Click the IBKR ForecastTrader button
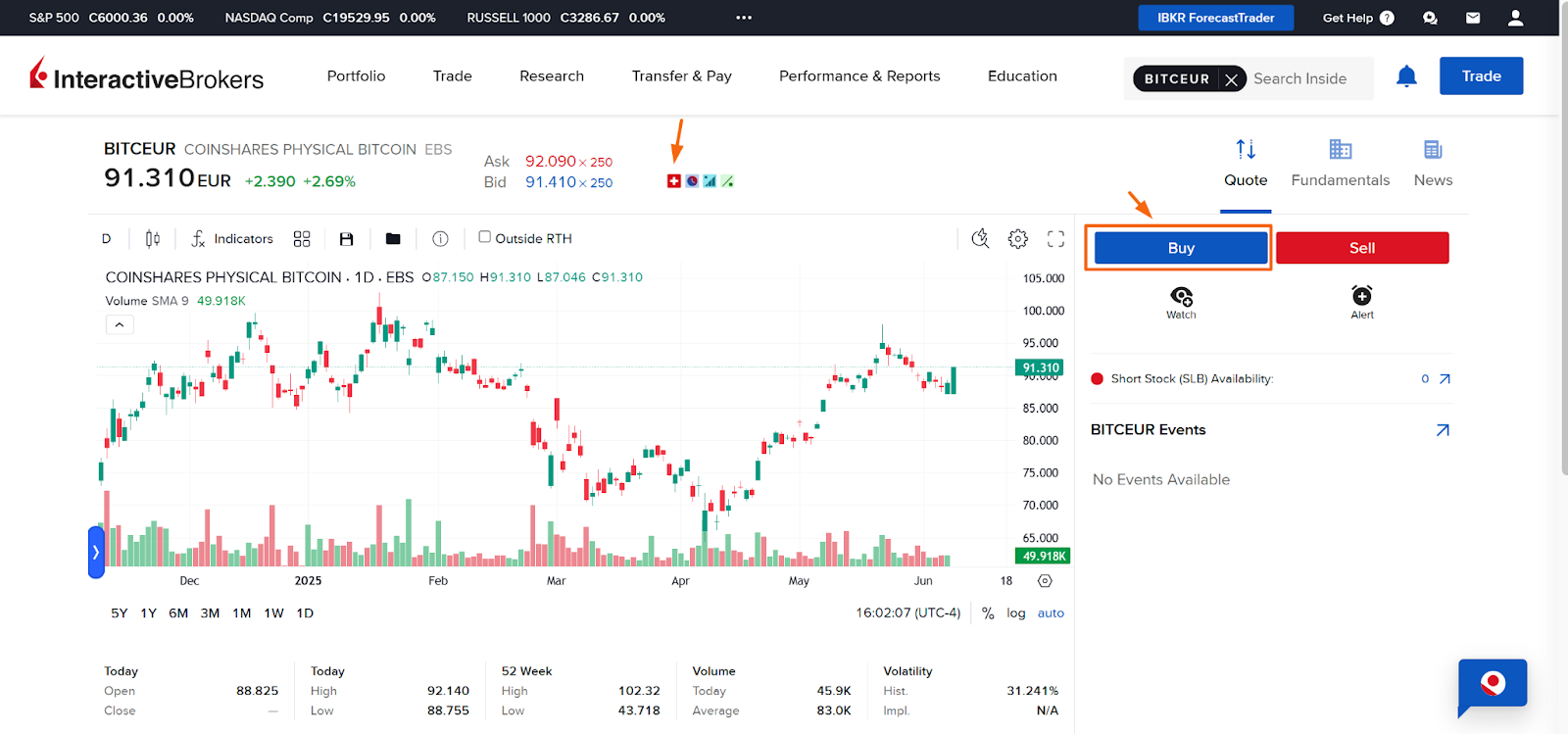Screen dimensions: 1568x734 pyautogui.click(x=1215, y=18)
